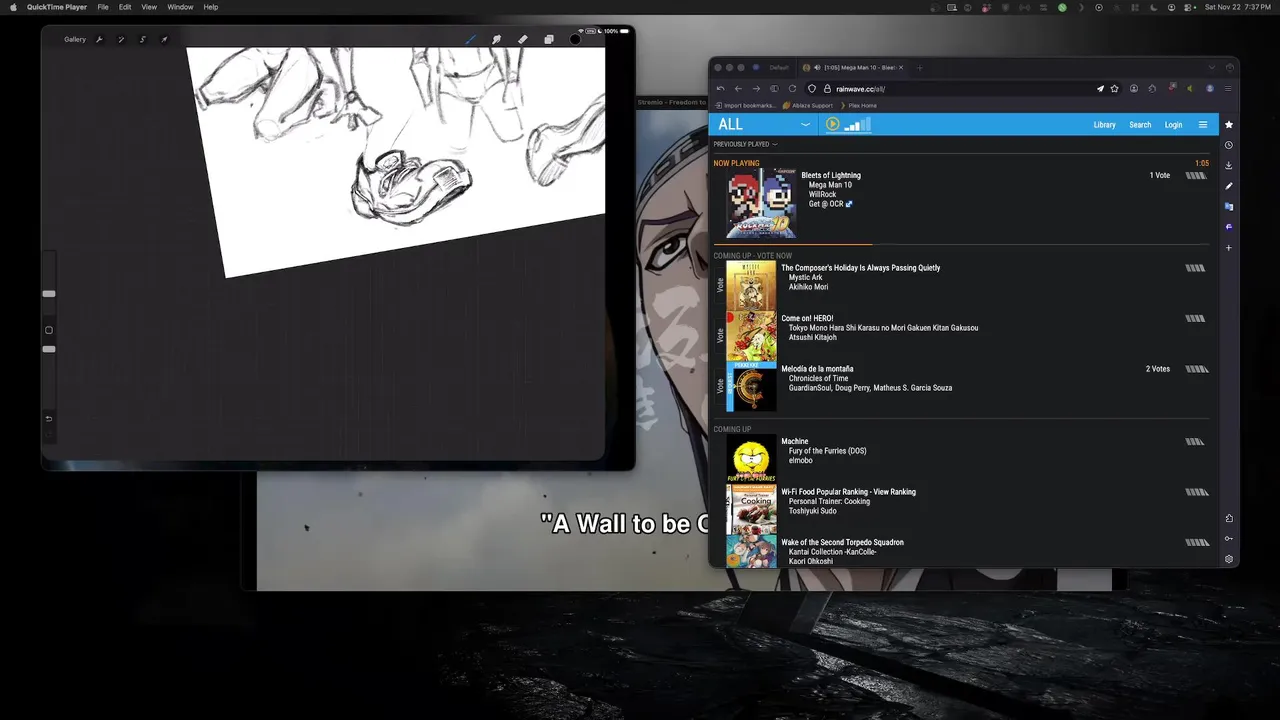Select the Procreate Brush tool
This screenshot has width=1280, height=720.
point(471,40)
